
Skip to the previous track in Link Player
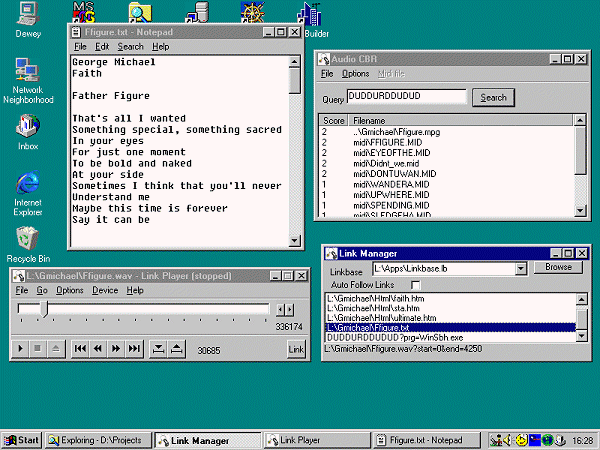(x=80, y=349)
